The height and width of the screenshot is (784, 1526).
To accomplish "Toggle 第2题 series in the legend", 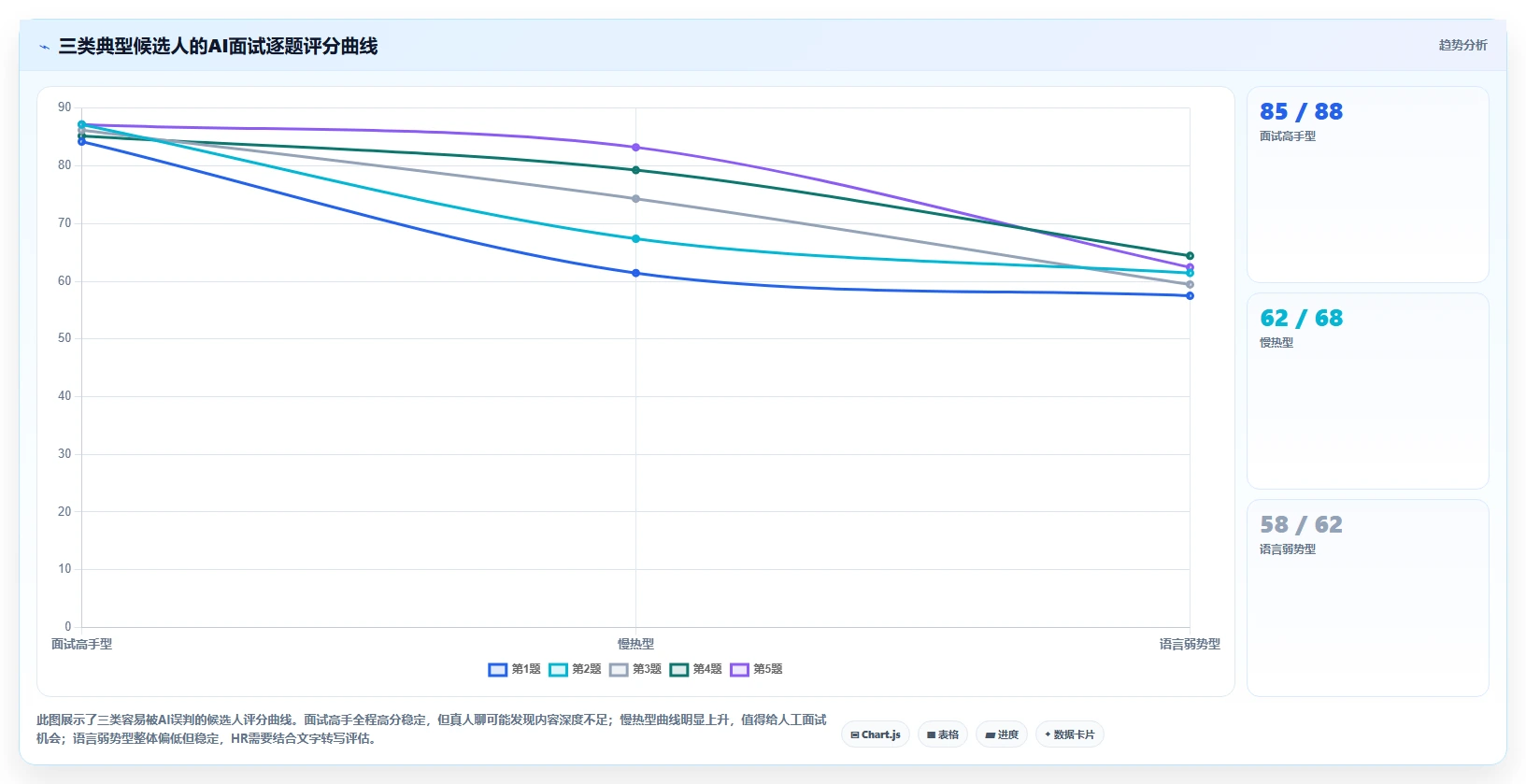I will tap(575, 669).
